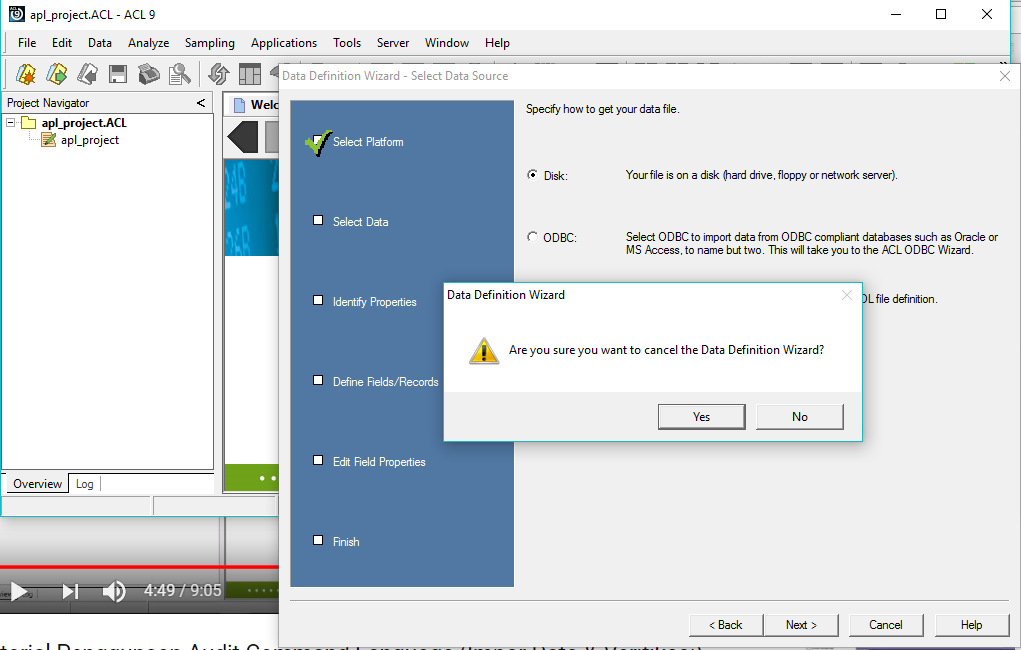This screenshot has height=650, width=1021.
Task: Choose the ODBC data source option
Action: pyautogui.click(x=534, y=237)
